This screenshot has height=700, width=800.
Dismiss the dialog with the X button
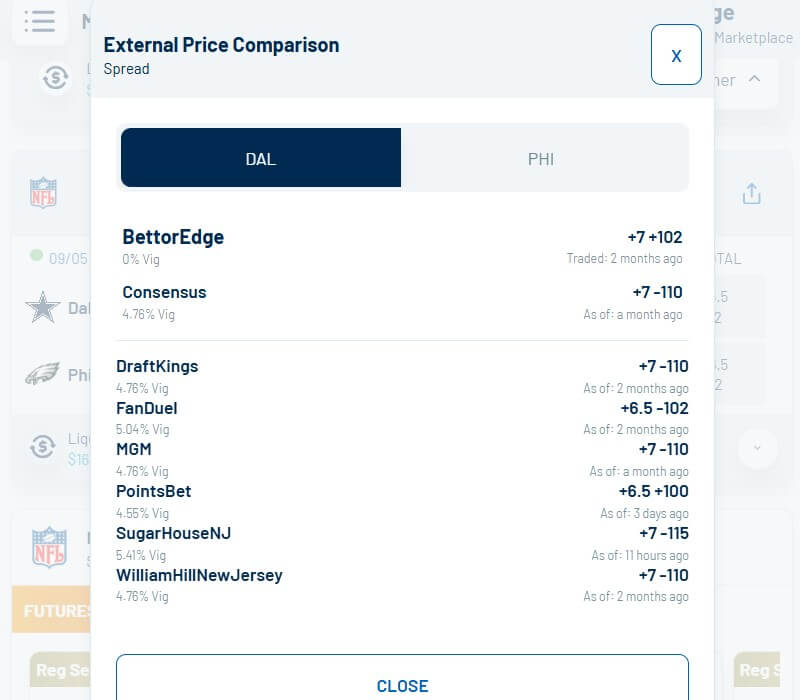click(x=676, y=55)
